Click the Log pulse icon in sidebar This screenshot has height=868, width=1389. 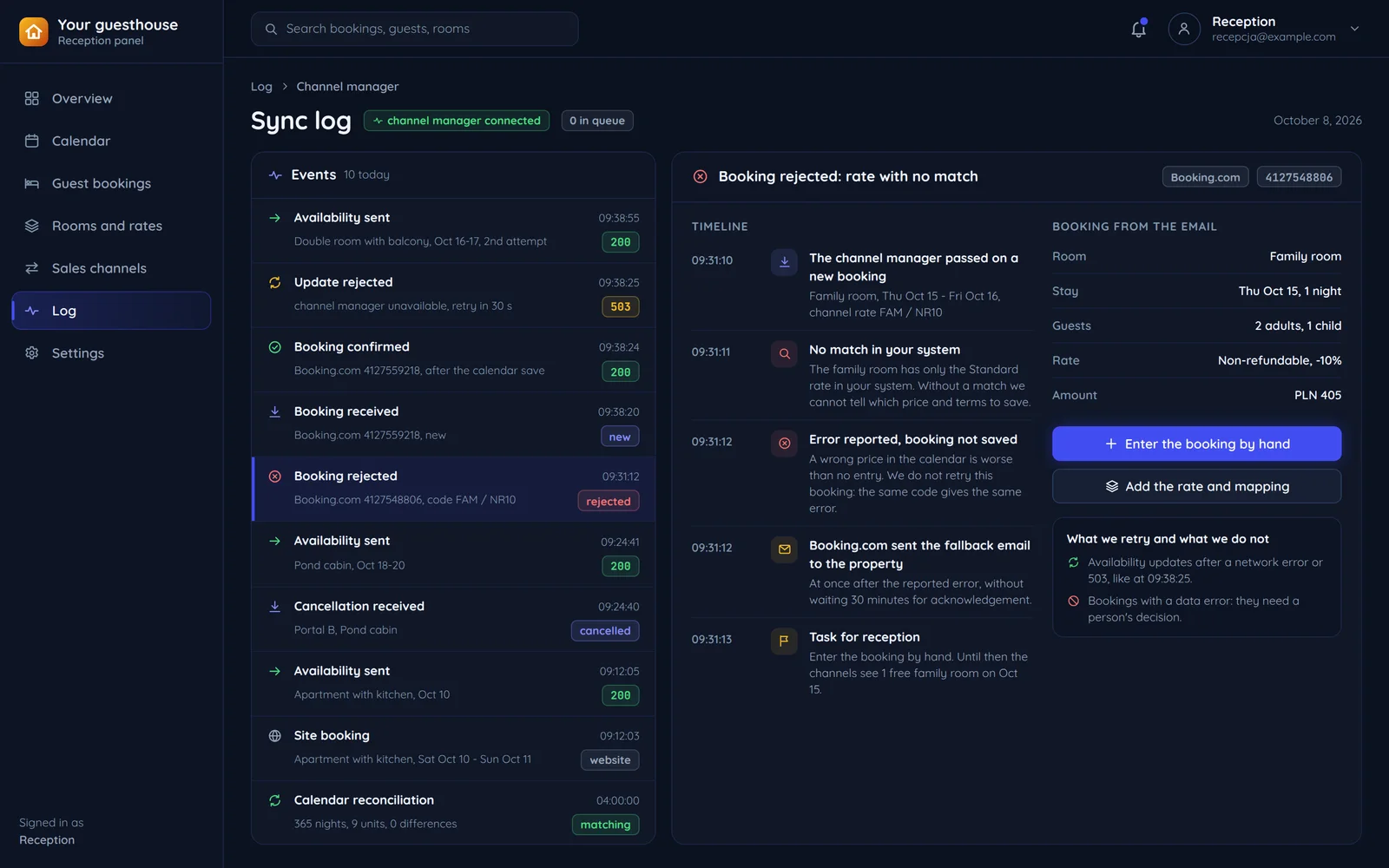point(32,311)
